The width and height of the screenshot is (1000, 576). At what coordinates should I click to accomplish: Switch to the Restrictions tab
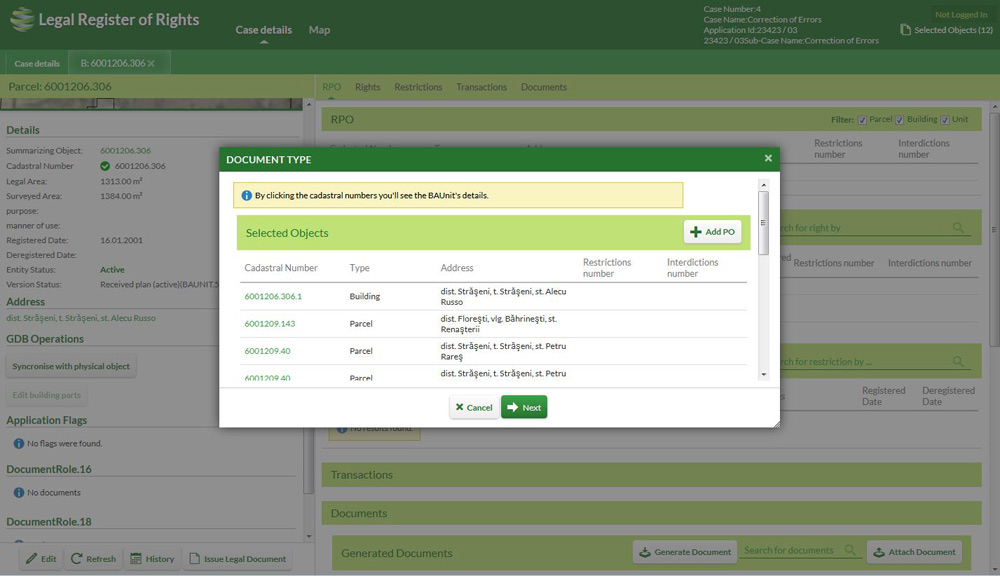coord(418,87)
